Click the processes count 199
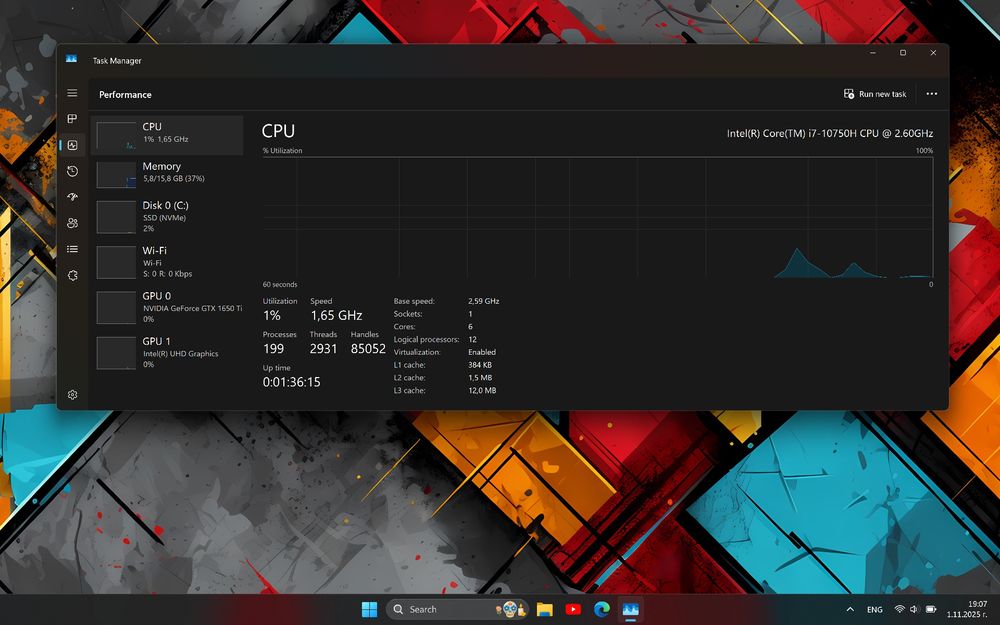The image size is (1000, 625). coord(274,349)
